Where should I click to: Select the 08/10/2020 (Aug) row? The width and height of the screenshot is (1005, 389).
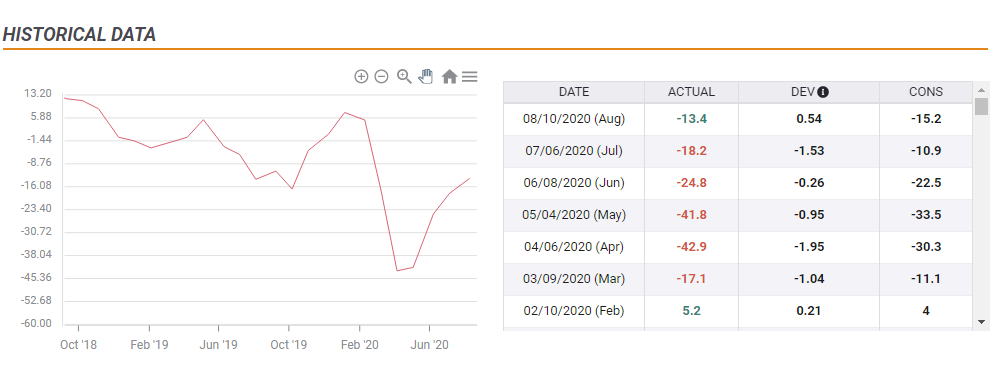[738, 119]
